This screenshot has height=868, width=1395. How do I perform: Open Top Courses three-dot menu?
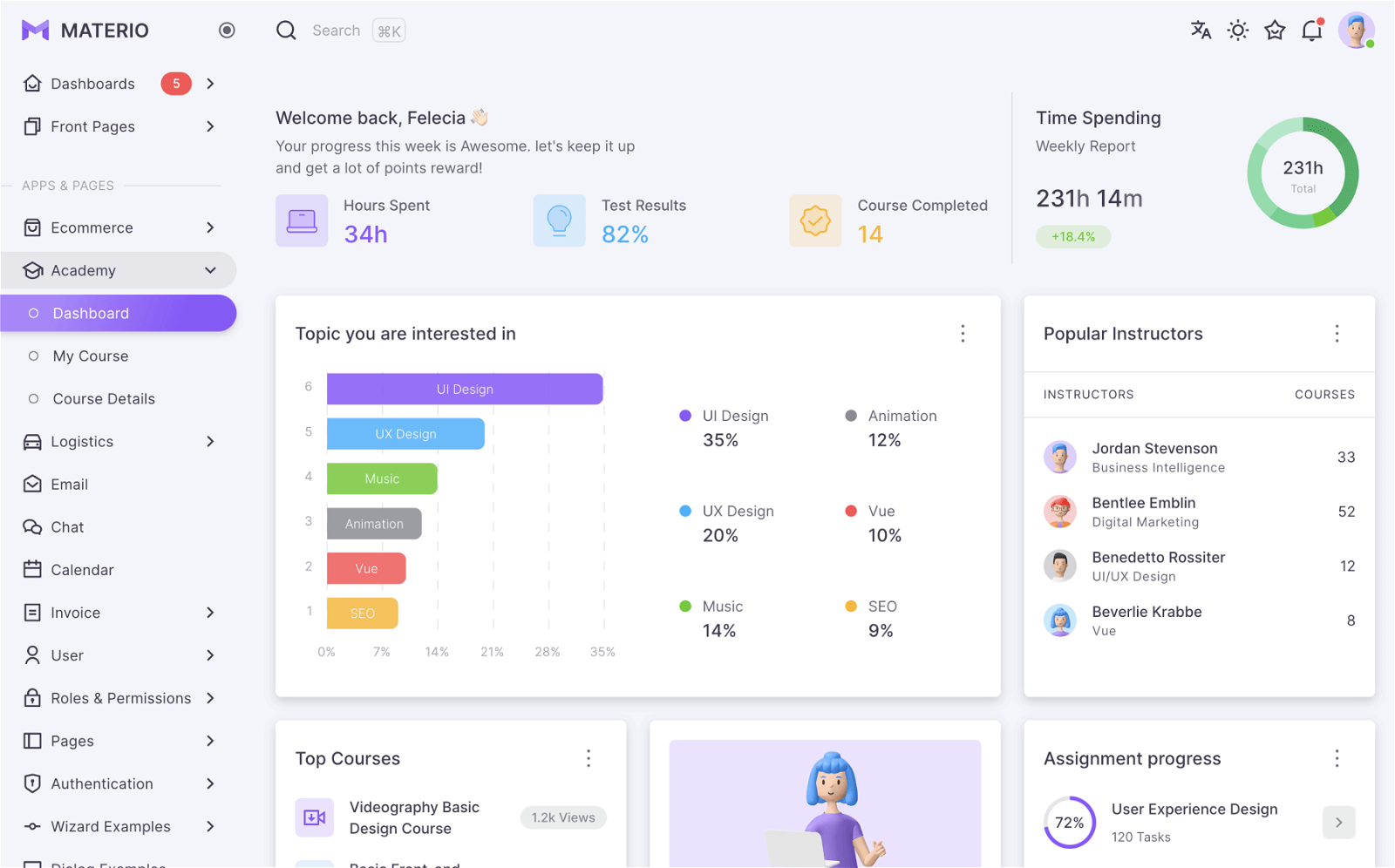pyautogui.click(x=589, y=758)
